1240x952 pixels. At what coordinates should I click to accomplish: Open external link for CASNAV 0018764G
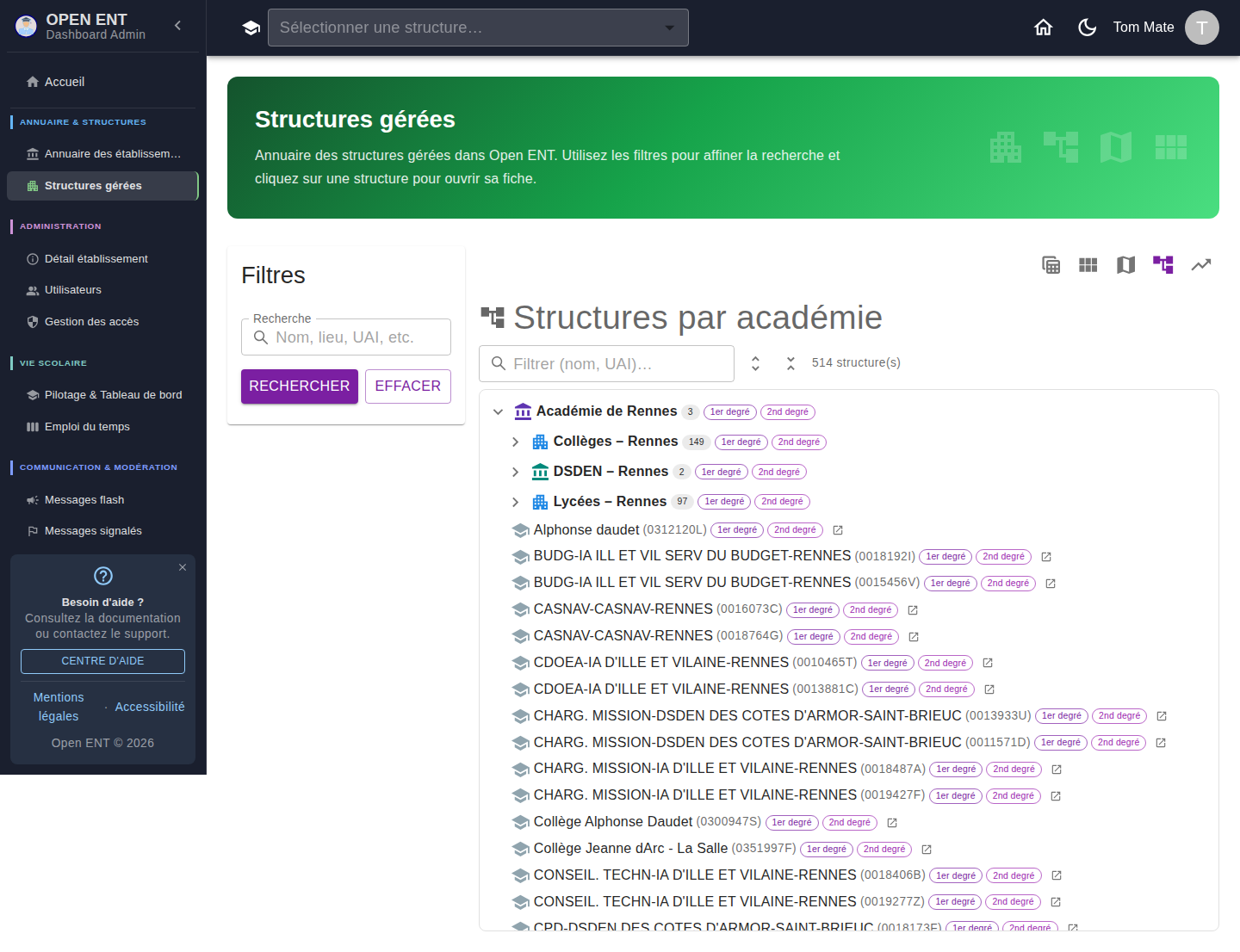(x=914, y=638)
